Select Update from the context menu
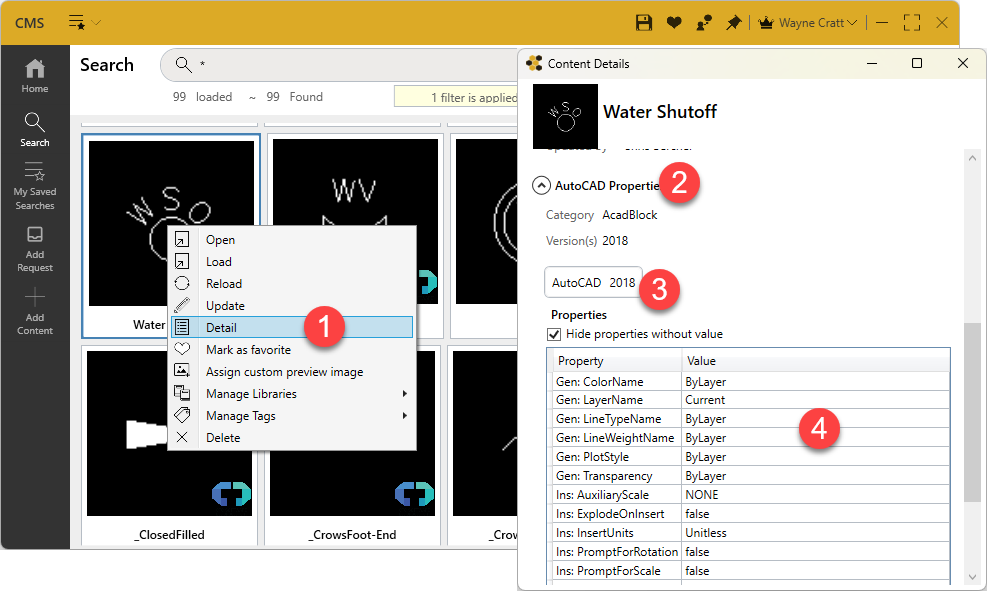This screenshot has width=987, height=591. coord(292,306)
